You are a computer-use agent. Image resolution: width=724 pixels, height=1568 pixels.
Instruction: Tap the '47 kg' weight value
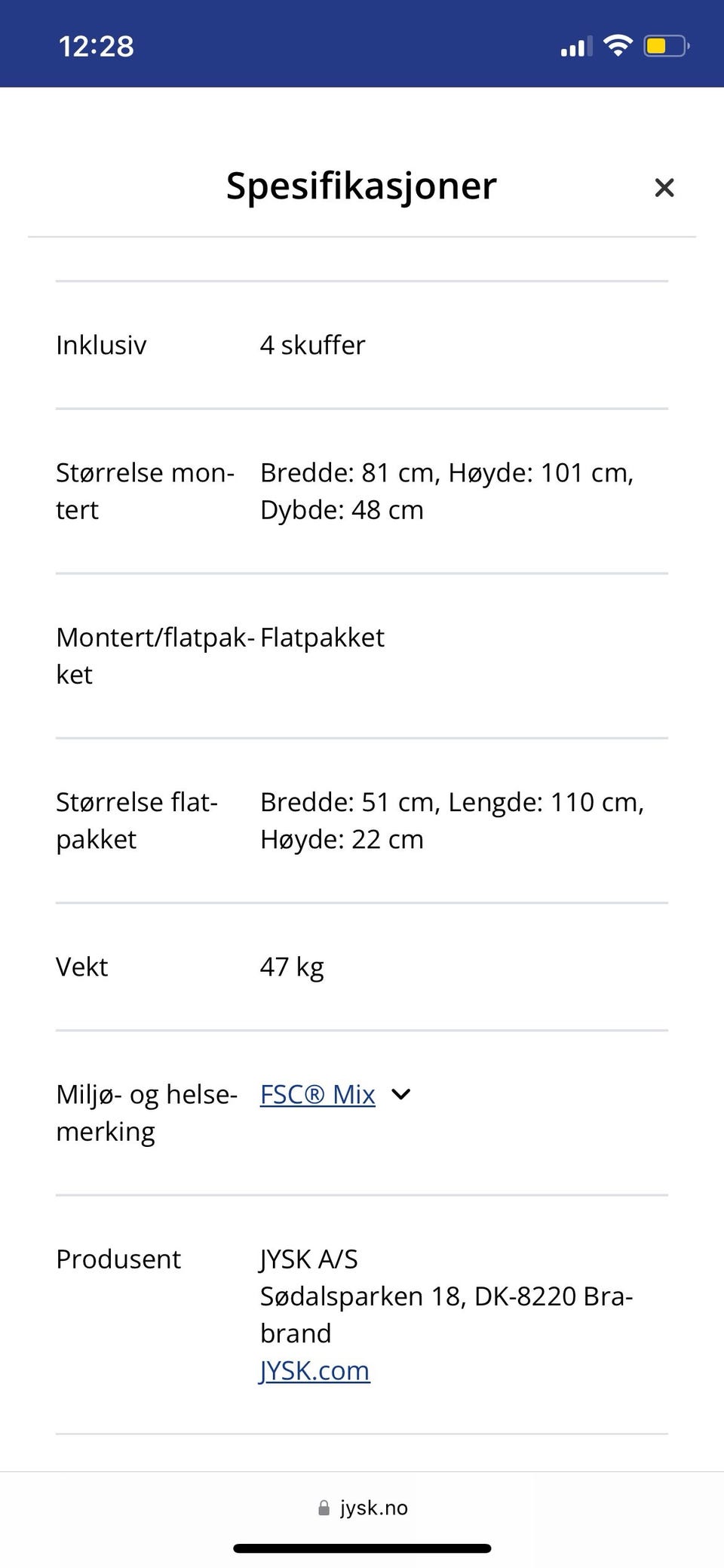coord(292,967)
